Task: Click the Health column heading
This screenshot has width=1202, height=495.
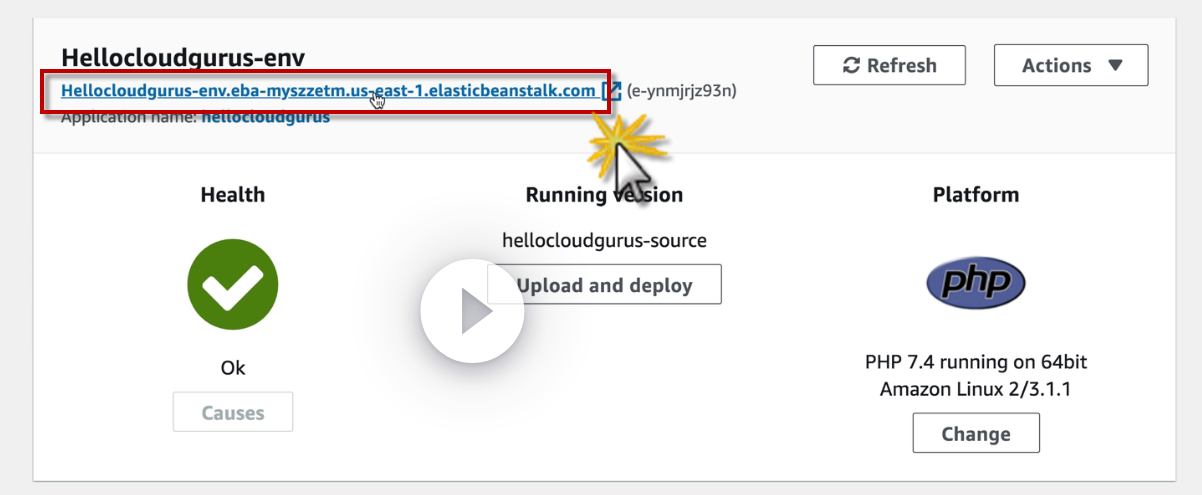Action: [233, 195]
